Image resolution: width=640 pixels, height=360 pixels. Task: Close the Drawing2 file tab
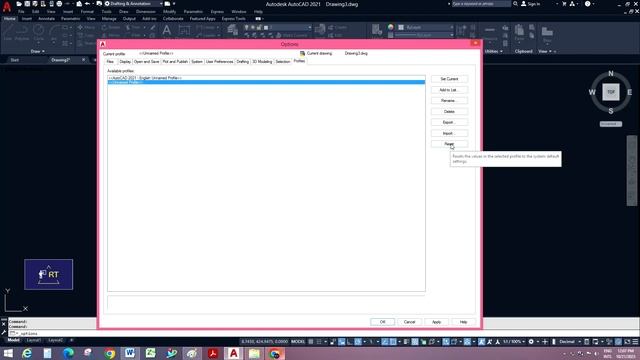83,60
